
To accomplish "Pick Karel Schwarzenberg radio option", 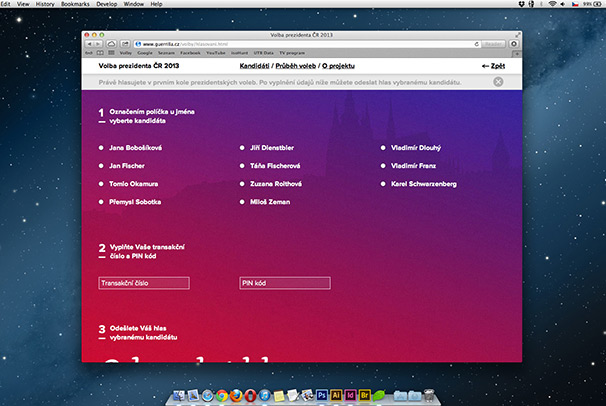I will 384,184.
